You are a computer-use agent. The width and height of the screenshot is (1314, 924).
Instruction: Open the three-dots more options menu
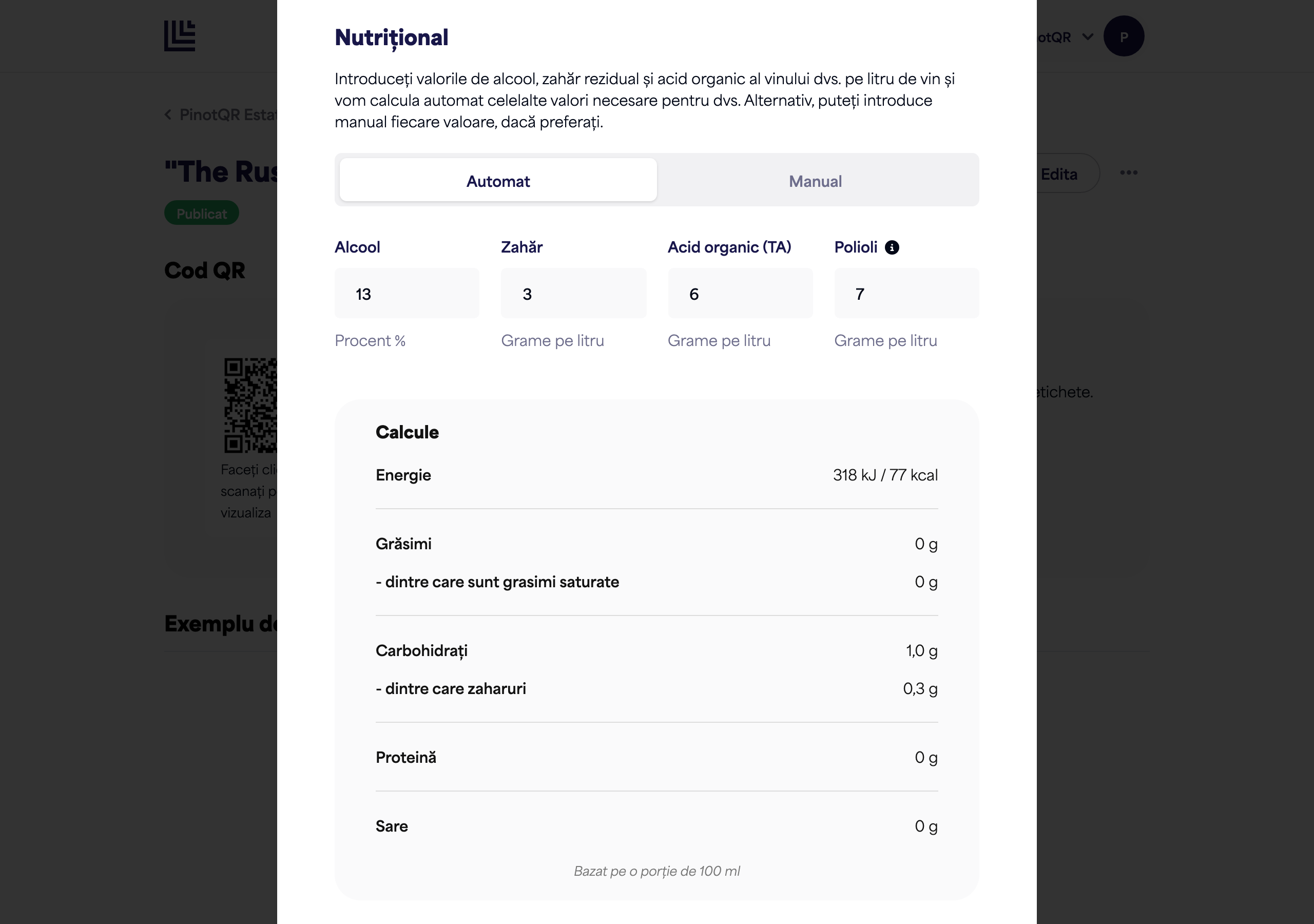[1129, 173]
